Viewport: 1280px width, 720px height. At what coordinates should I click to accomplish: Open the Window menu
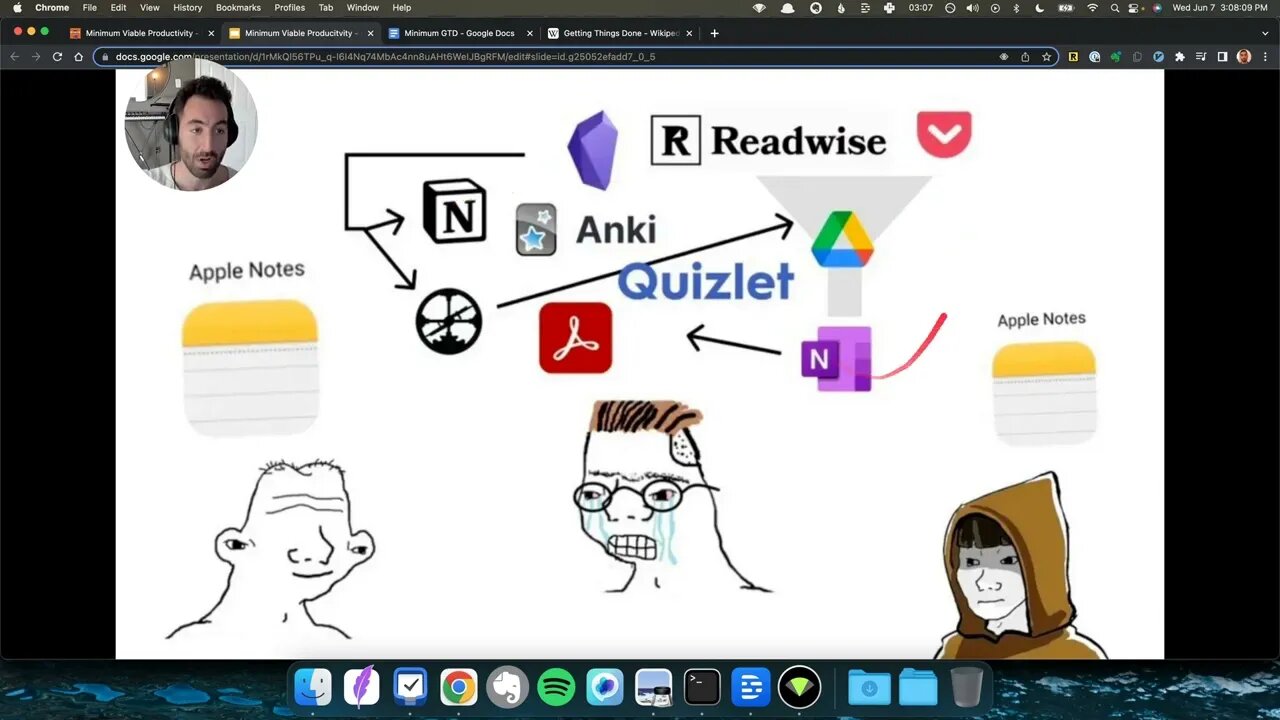363,7
